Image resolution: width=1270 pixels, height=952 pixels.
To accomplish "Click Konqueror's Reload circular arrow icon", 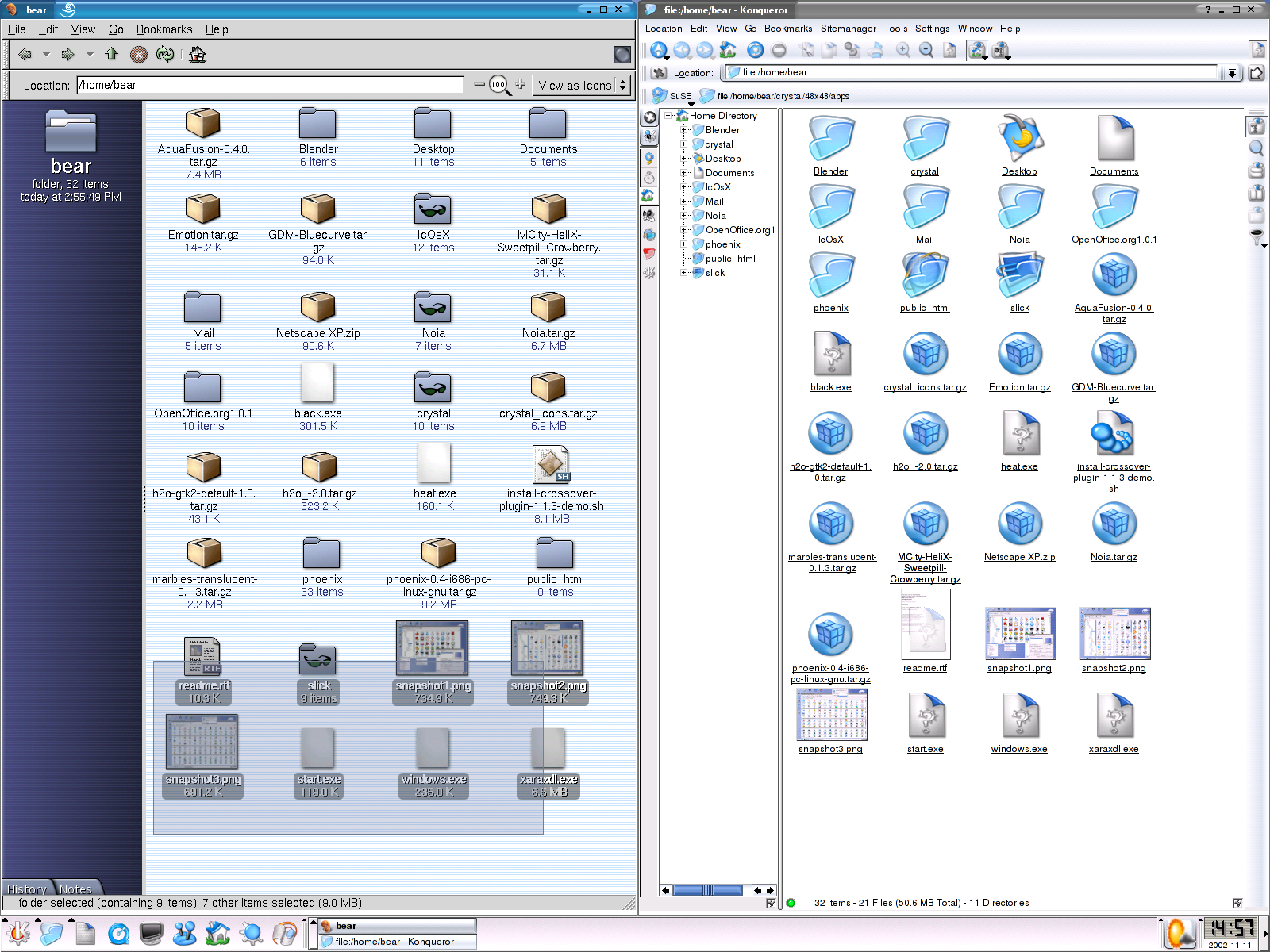I will pyautogui.click(x=755, y=50).
